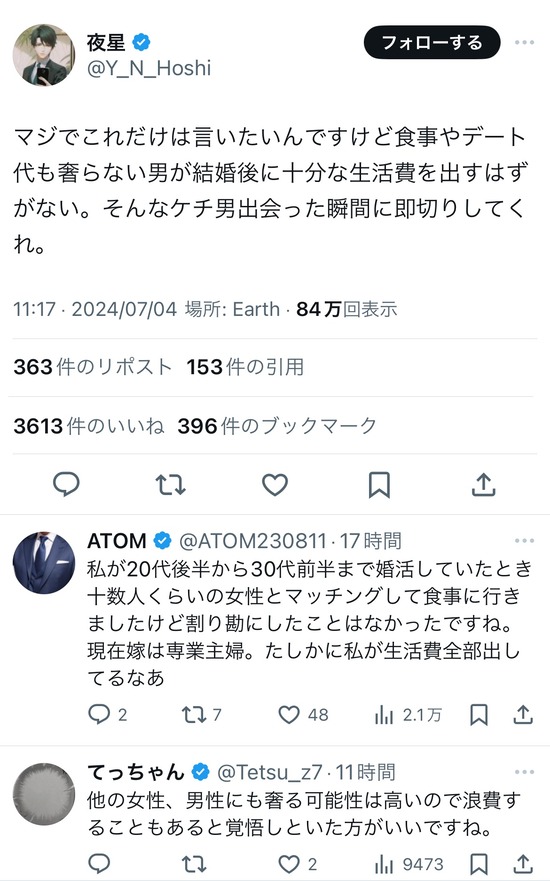Repost ATOM's reply showing 7 reposts

[x=201, y=715]
